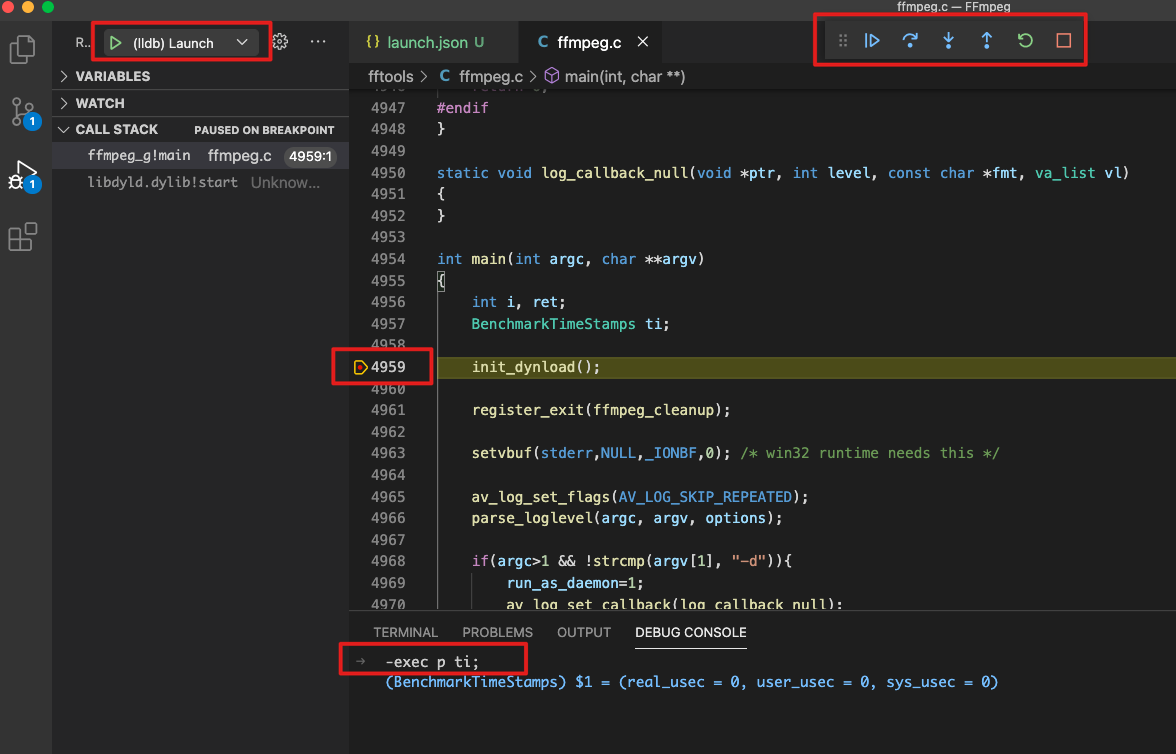Continue execution in debug toolbar
The image size is (1176, 754).
[x=872, y=41]
